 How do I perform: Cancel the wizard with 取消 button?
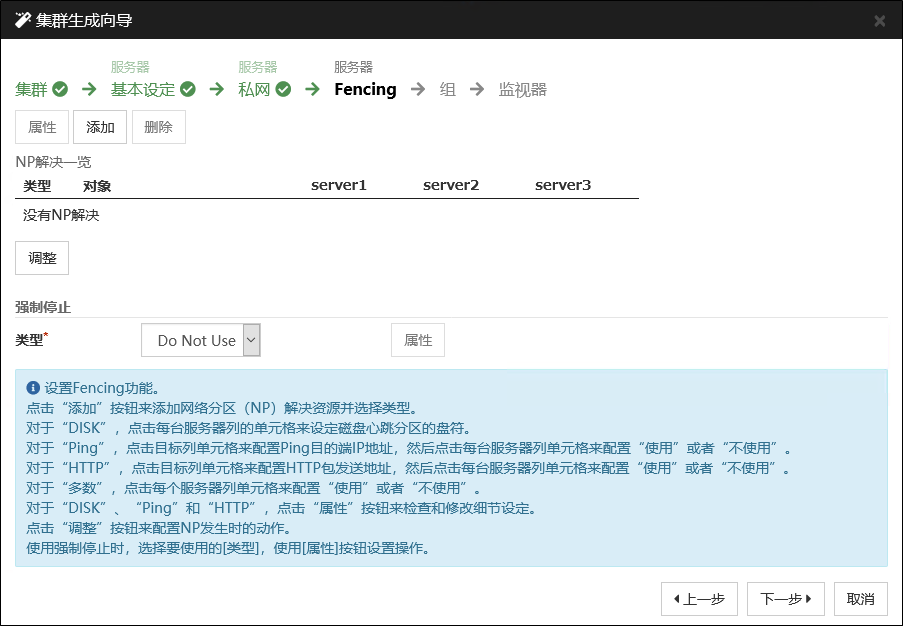[x=860, y=599]
